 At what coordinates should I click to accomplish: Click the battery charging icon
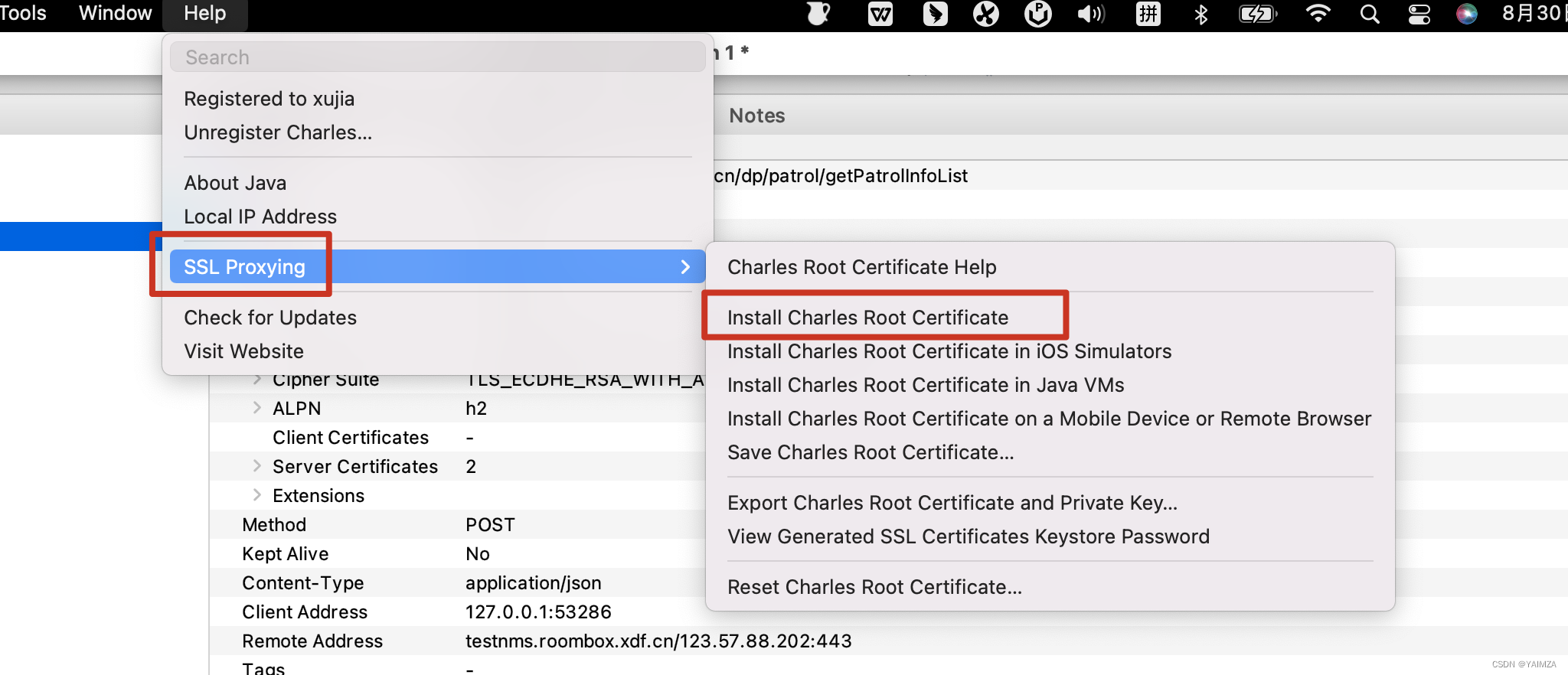1258,14
